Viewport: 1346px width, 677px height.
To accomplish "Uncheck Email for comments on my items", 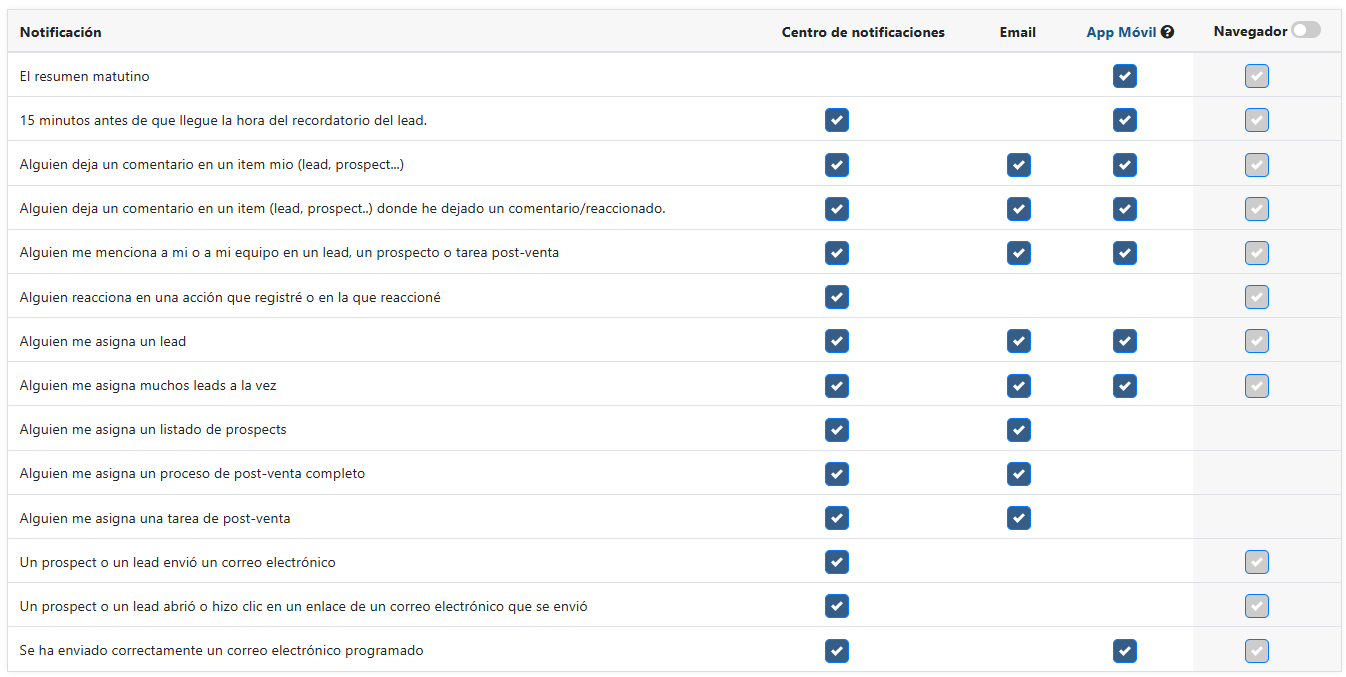I will (1019, 165).
